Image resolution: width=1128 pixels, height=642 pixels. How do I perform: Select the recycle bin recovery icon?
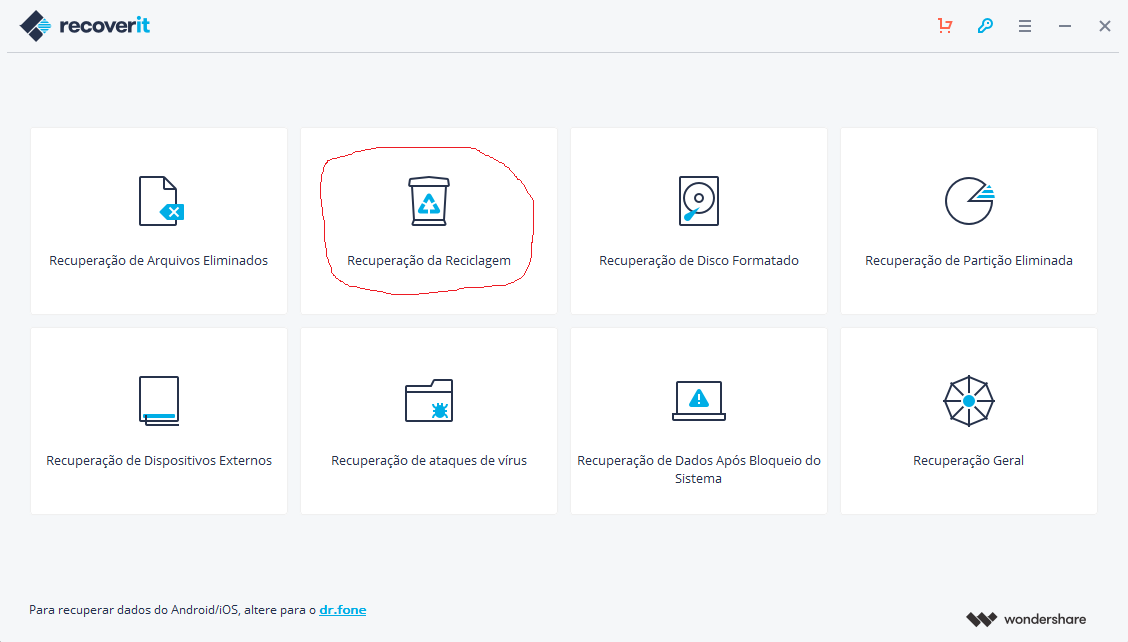[429, 201]
